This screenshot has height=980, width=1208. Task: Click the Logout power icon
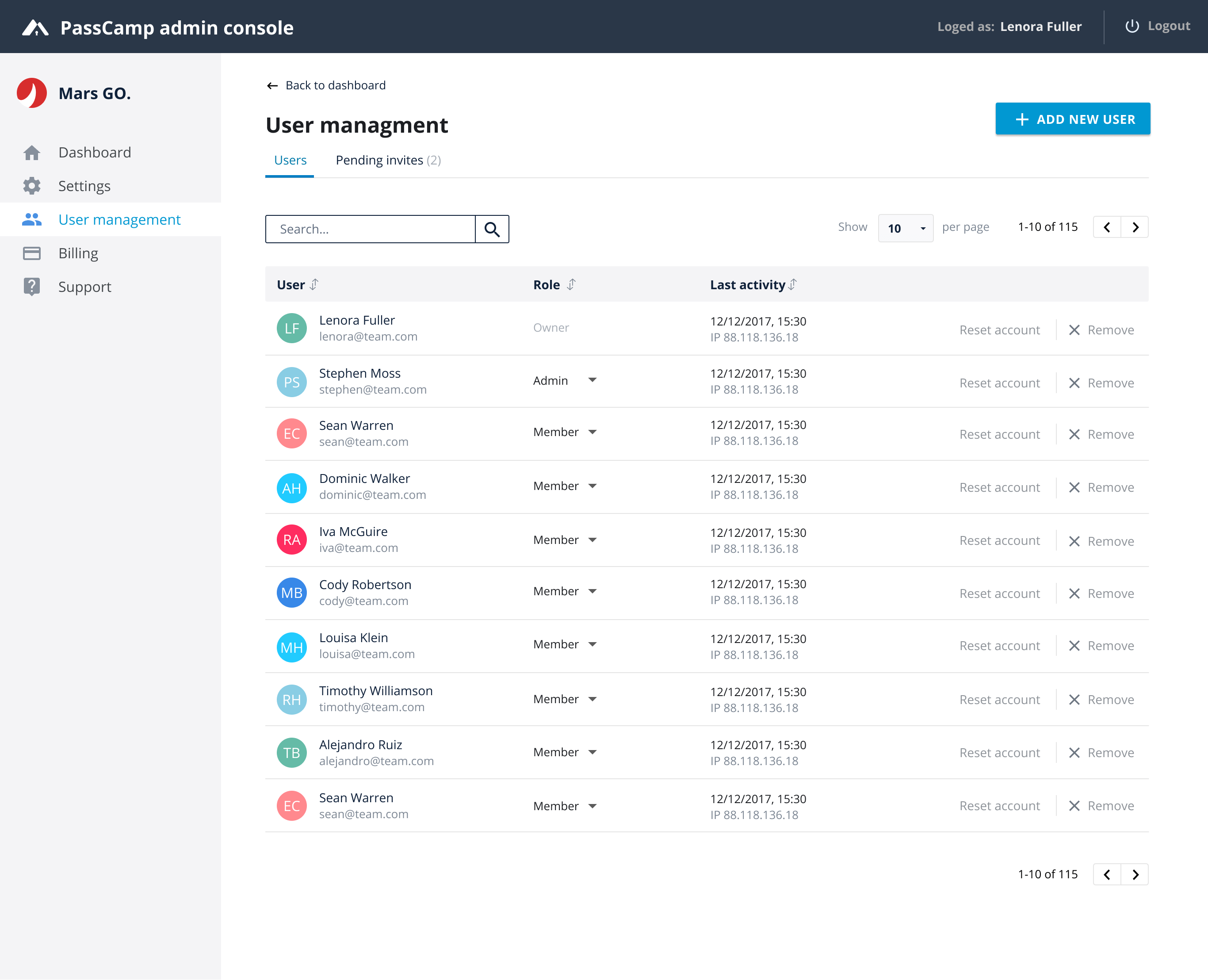tap(1132, 27)
